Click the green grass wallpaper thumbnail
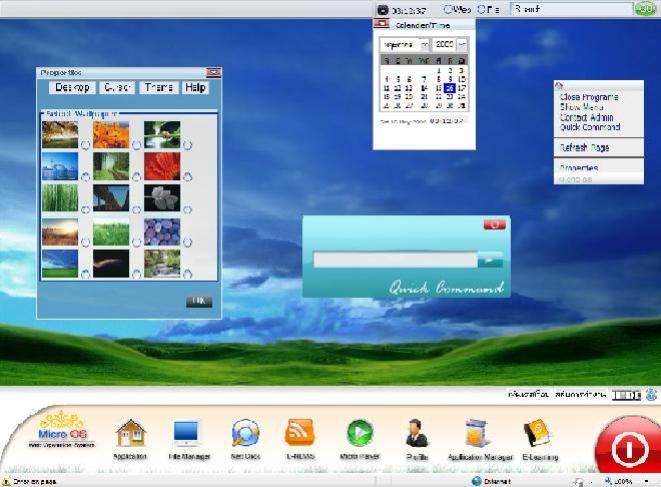The image size is (661, 487). tap(111, 231)
